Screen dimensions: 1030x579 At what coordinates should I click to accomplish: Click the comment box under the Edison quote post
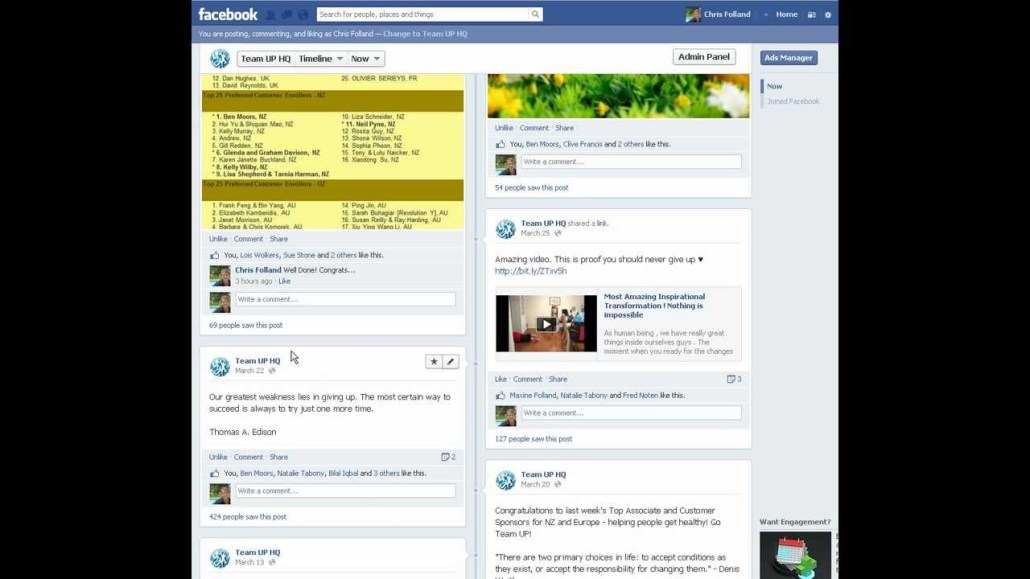coord(346,491)
